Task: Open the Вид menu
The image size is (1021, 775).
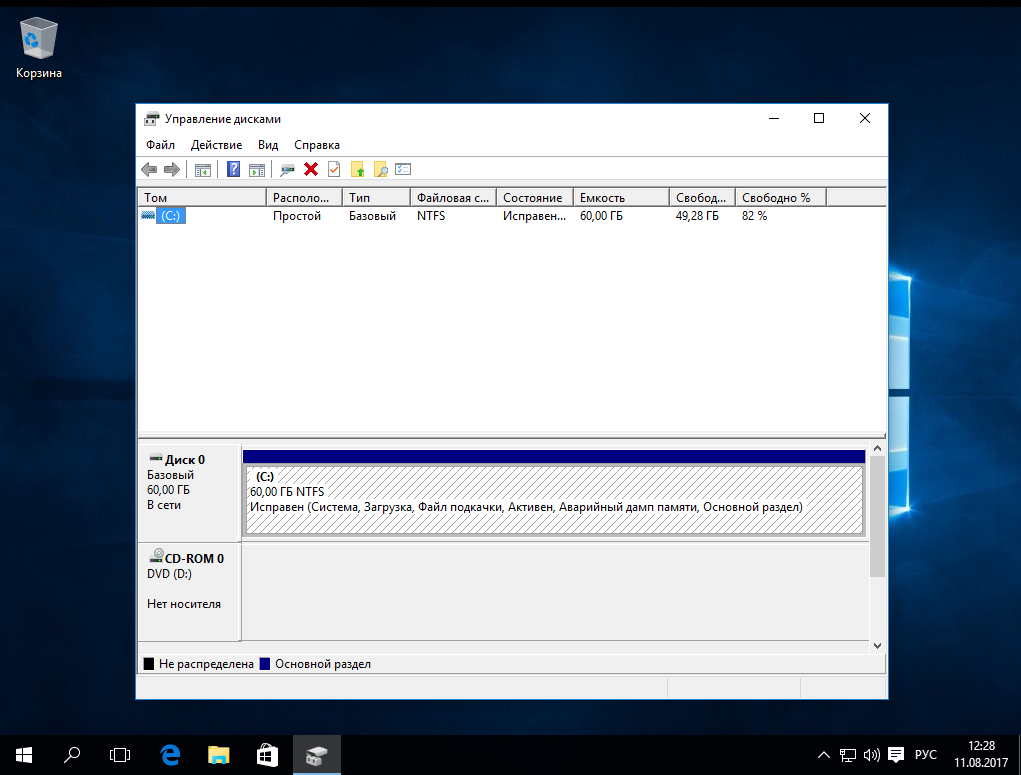Action: tap(268, 145)
